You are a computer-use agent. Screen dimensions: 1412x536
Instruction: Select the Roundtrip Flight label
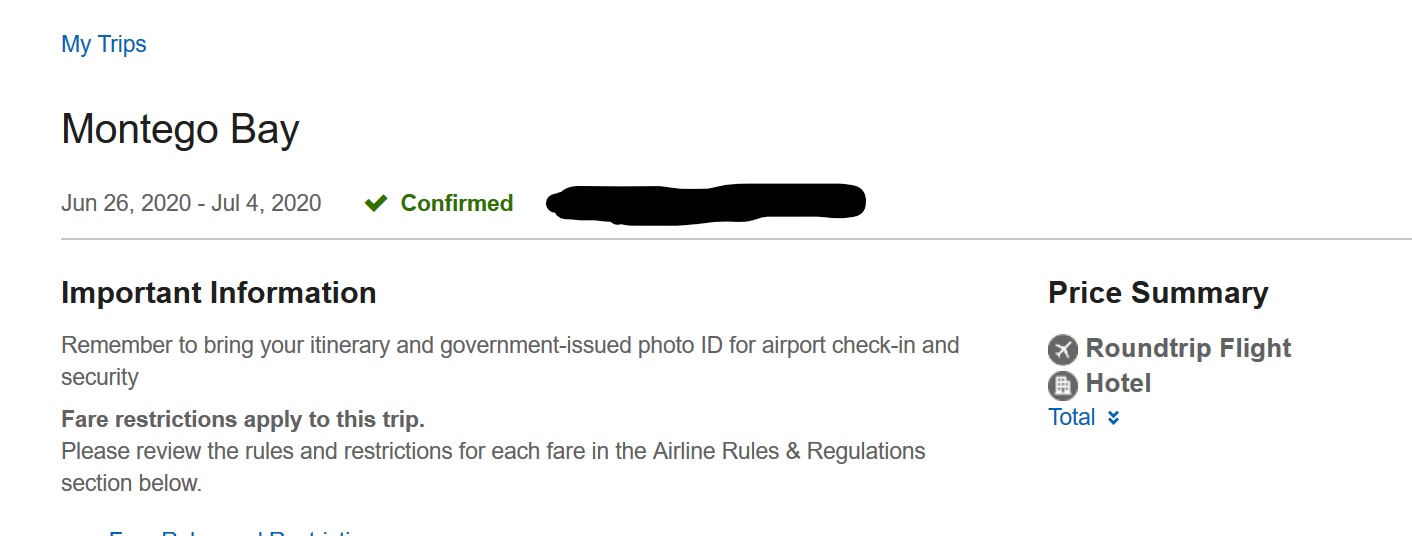click(1188, 348)
